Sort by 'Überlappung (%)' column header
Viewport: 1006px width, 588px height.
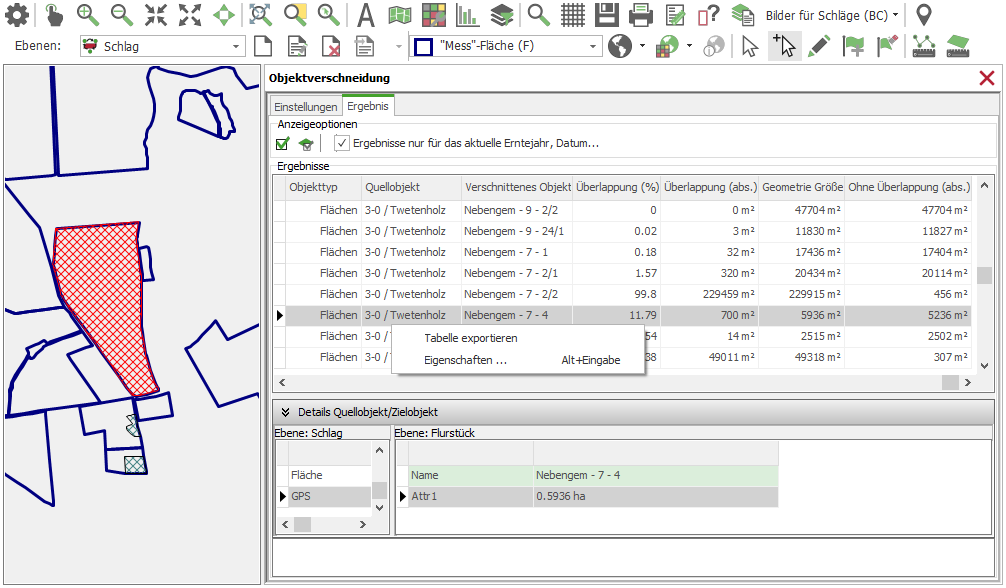617,187
